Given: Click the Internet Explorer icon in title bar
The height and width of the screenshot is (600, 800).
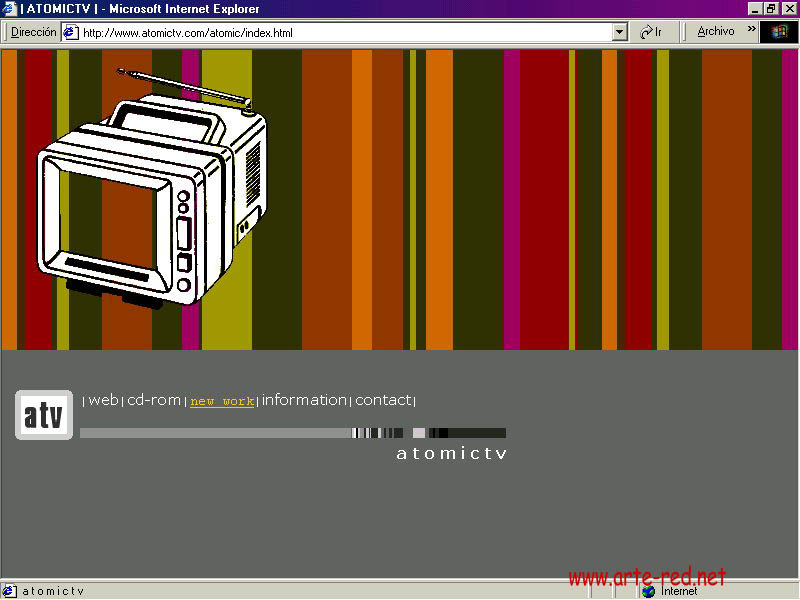Looking at the screenshot, I should pos(9,9).
